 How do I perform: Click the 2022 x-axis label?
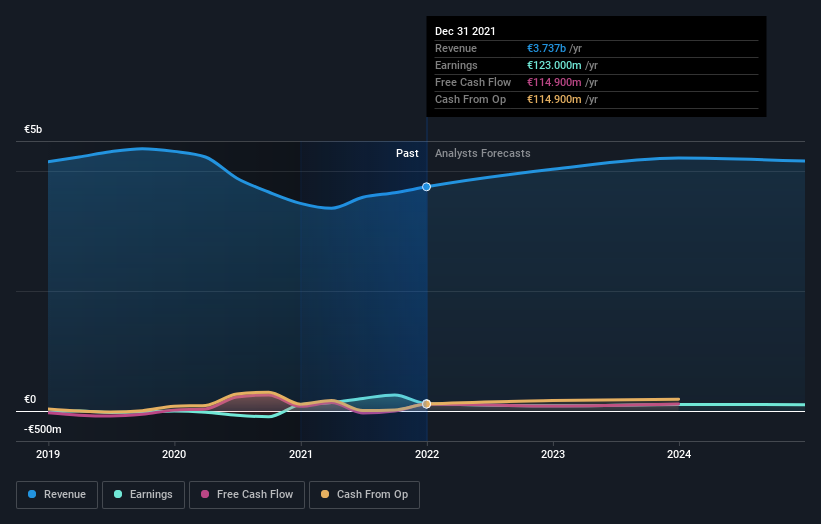click(427, 454)
